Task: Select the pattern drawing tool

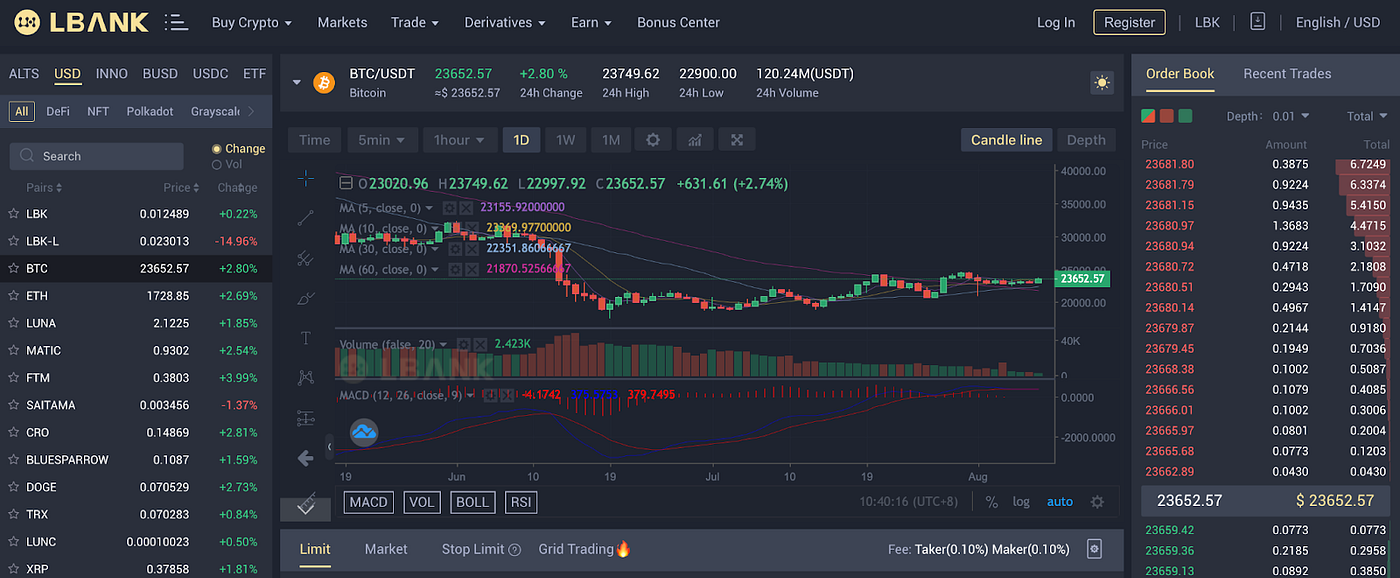Action: 306,377
